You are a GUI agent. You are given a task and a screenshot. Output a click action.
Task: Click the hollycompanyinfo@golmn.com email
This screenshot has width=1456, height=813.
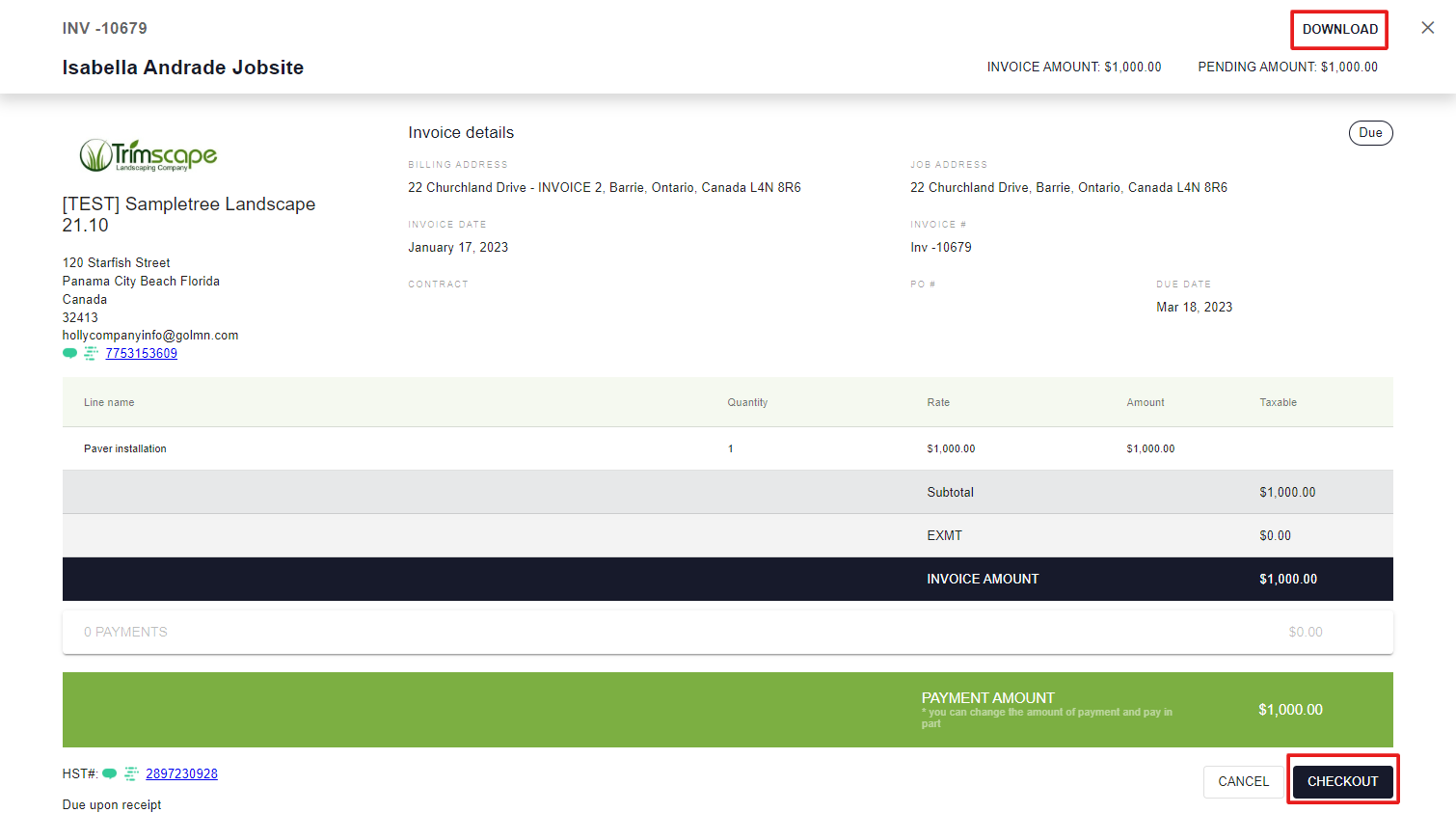click(x=150, y=336)
